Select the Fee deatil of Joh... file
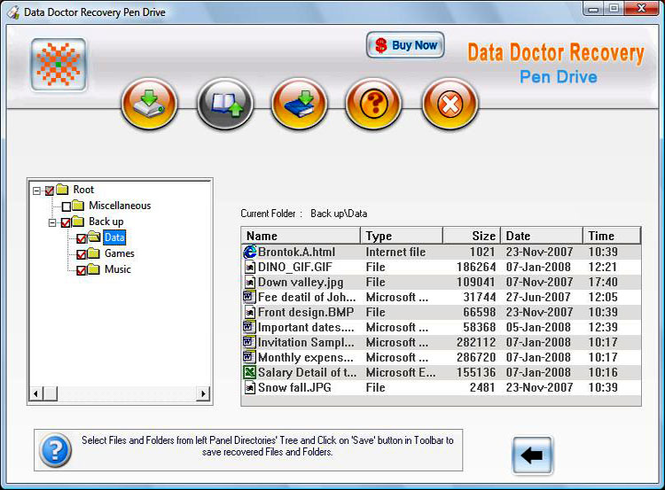 [x=307, y=297]
